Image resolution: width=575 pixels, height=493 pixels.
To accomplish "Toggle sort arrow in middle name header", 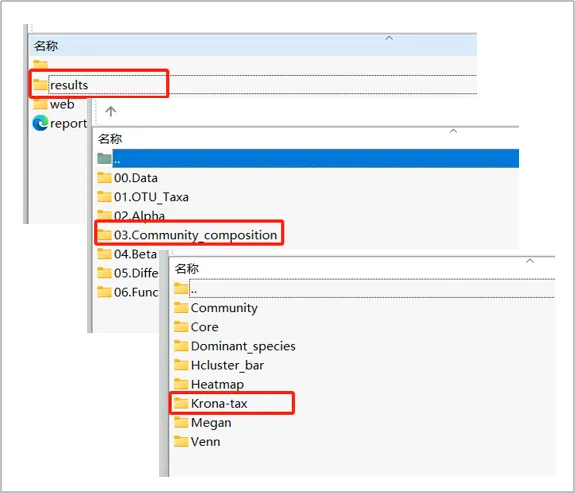I will click(453, 131).
